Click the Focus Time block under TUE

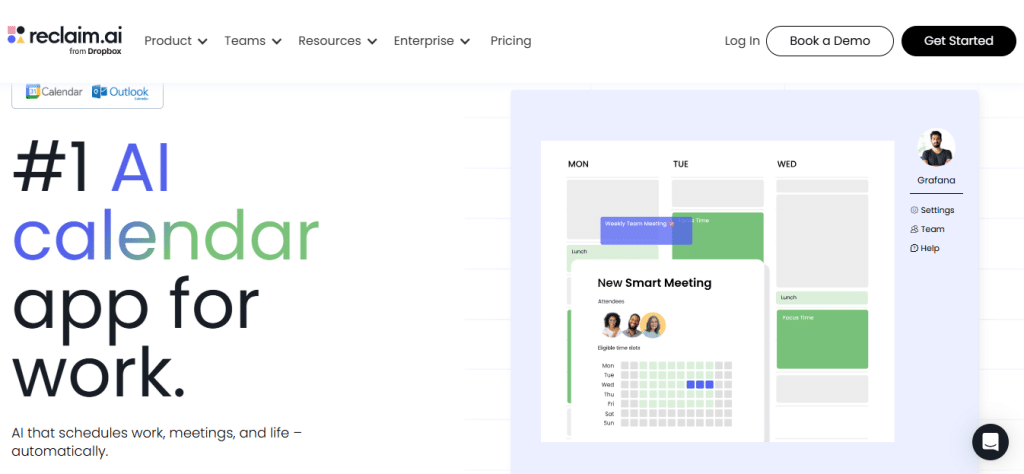coord(718,236)
